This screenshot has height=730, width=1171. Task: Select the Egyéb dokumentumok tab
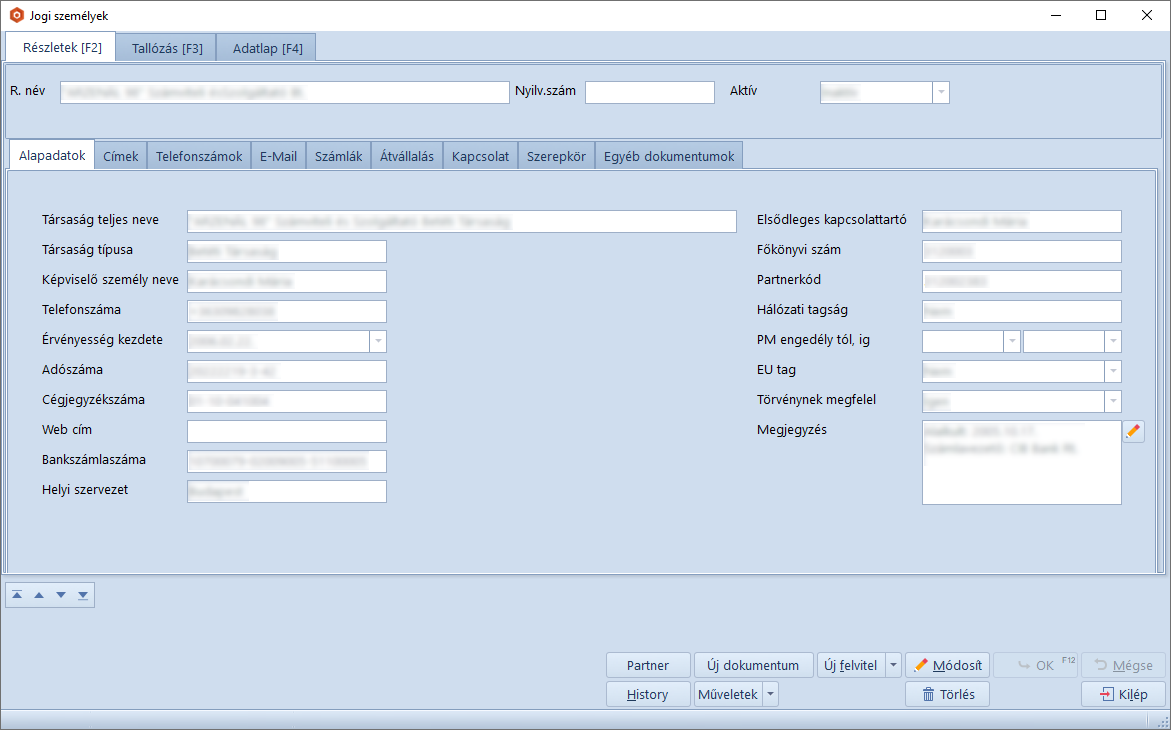click(669, 156)
